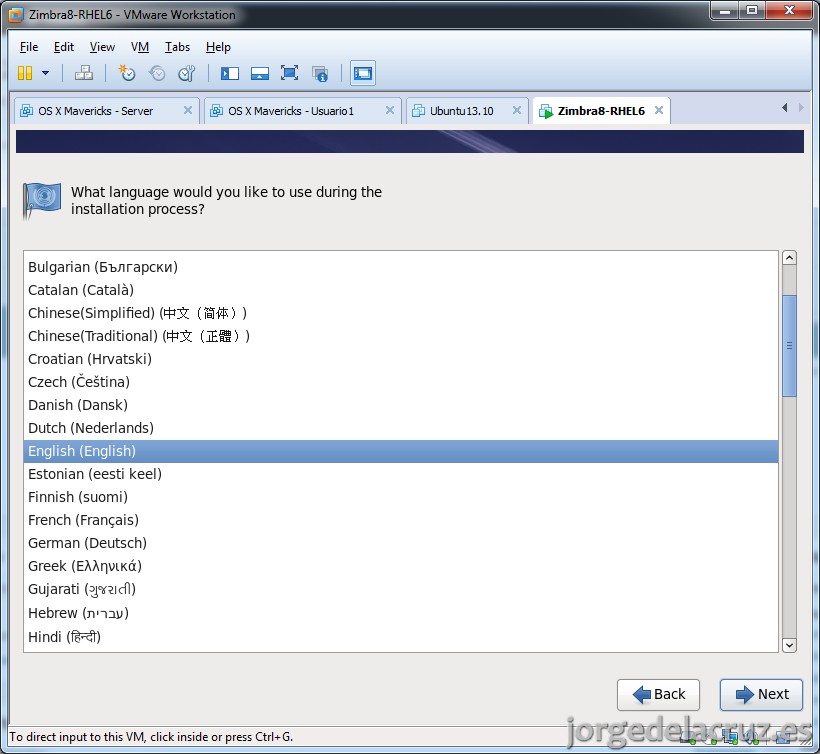Switch to OS X Mavericks - Usuario1 tab

(302, 111)
